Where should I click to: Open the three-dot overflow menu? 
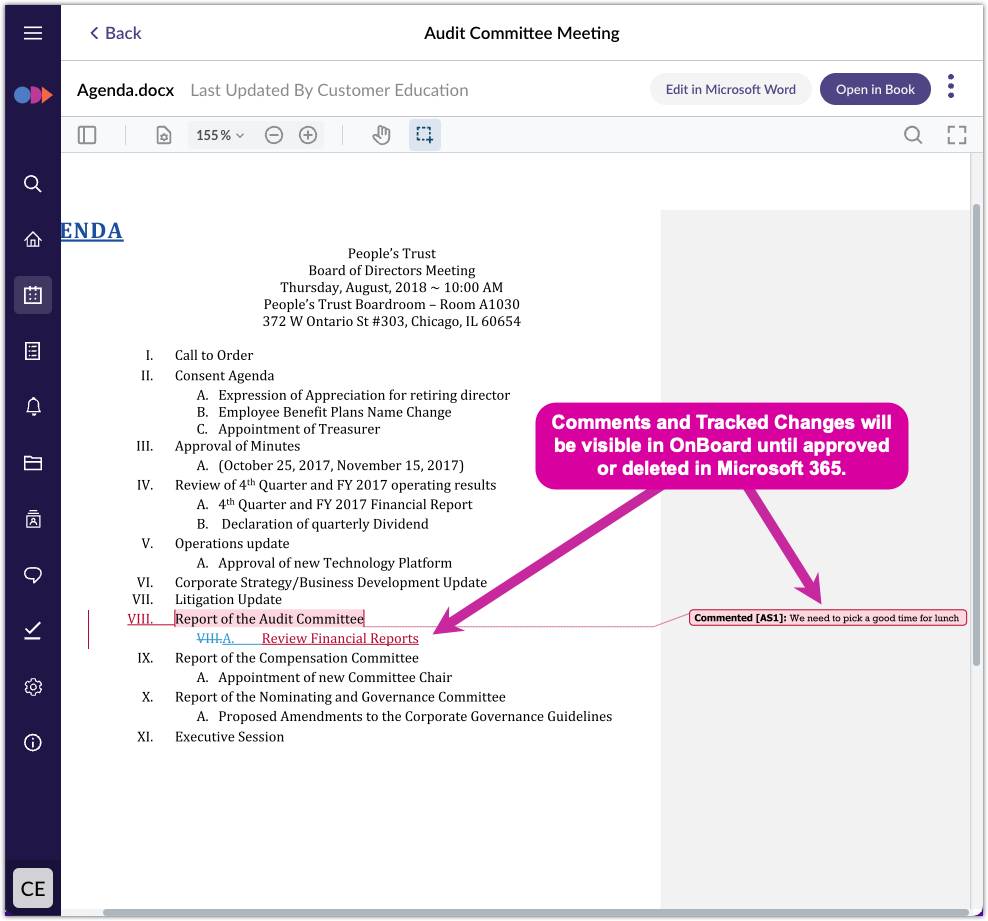(950, 87)
